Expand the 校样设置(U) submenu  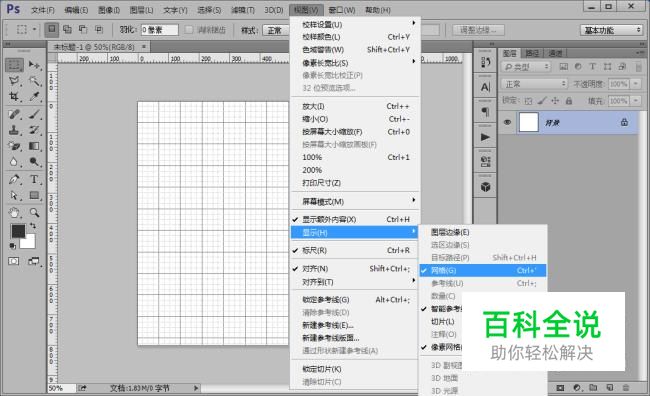(354, 24)
